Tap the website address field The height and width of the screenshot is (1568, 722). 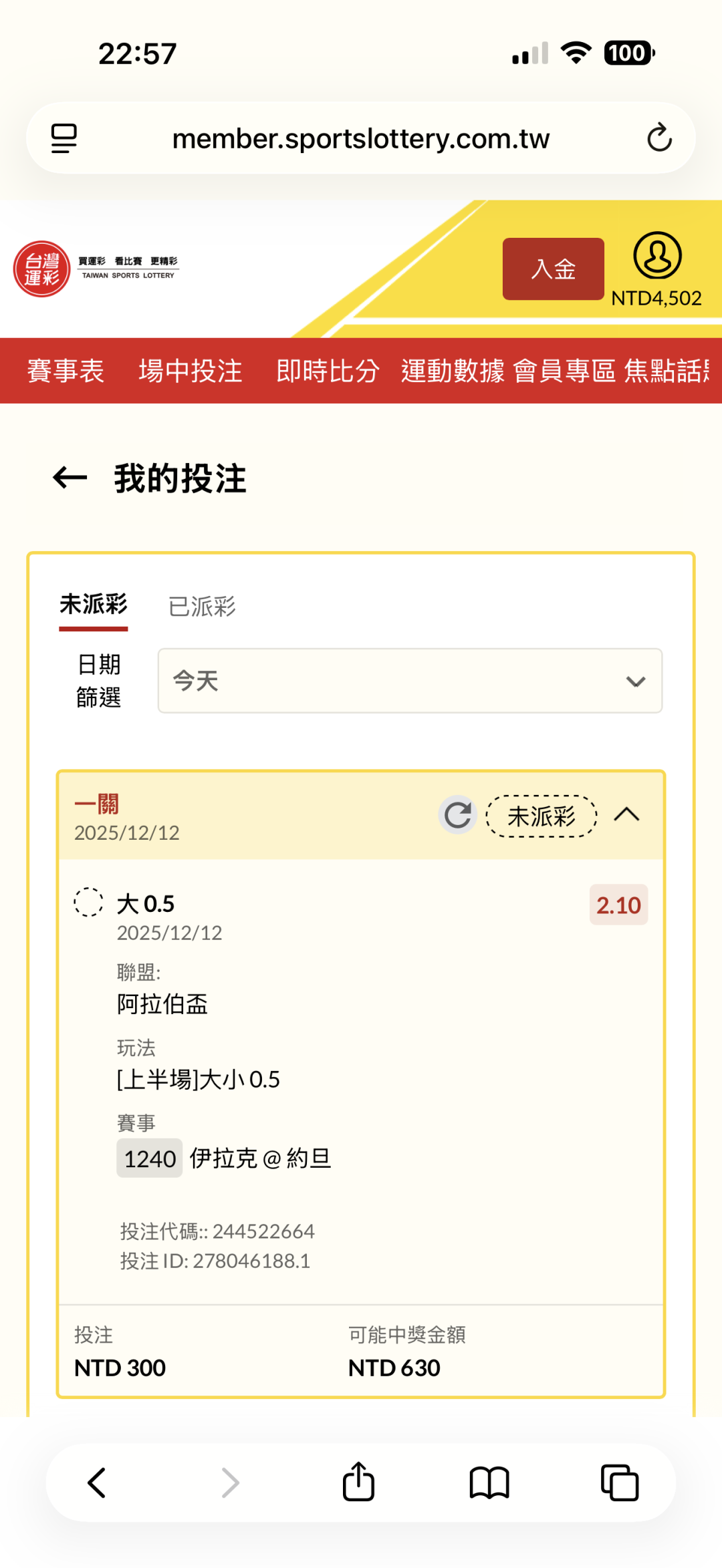pos(361,138)
